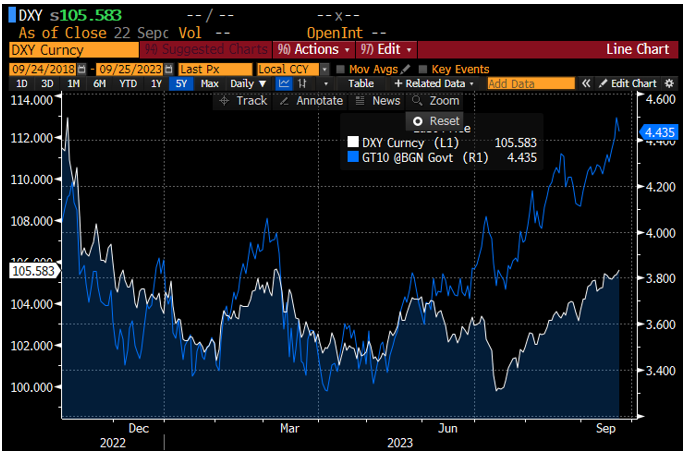The height and width of the screenshot is (453, 687).
Task: Open the Local CCY currency dropdown arrow
Action: [x=325, y=69]
